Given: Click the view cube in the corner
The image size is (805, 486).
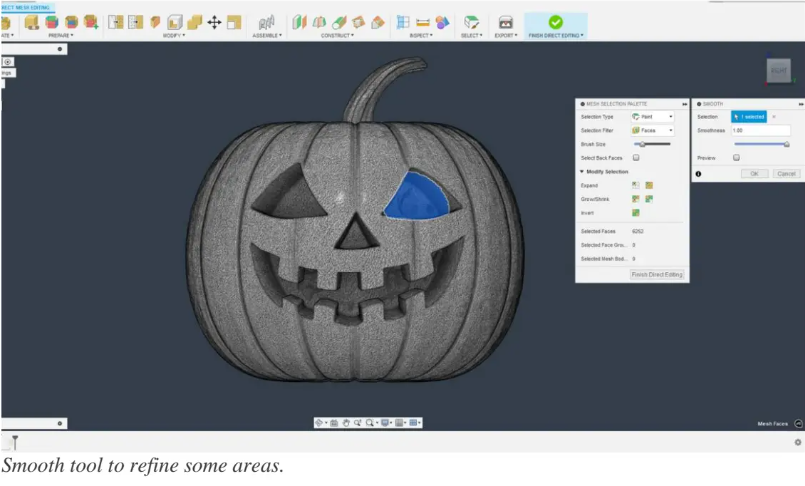Looking at the screenshot, I should [778, 70].
